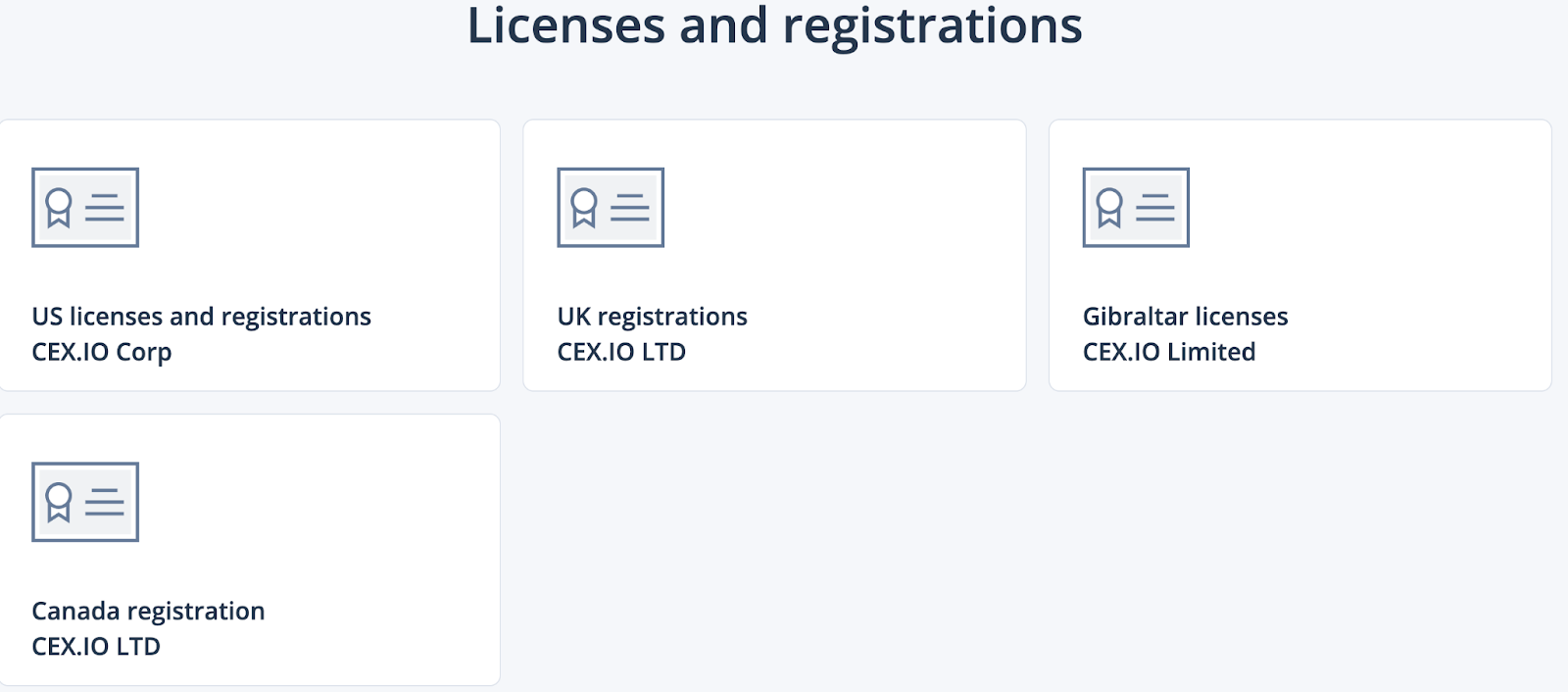
Task: Select the CEX.IO Corp text
Action: (x=102, y=352)
